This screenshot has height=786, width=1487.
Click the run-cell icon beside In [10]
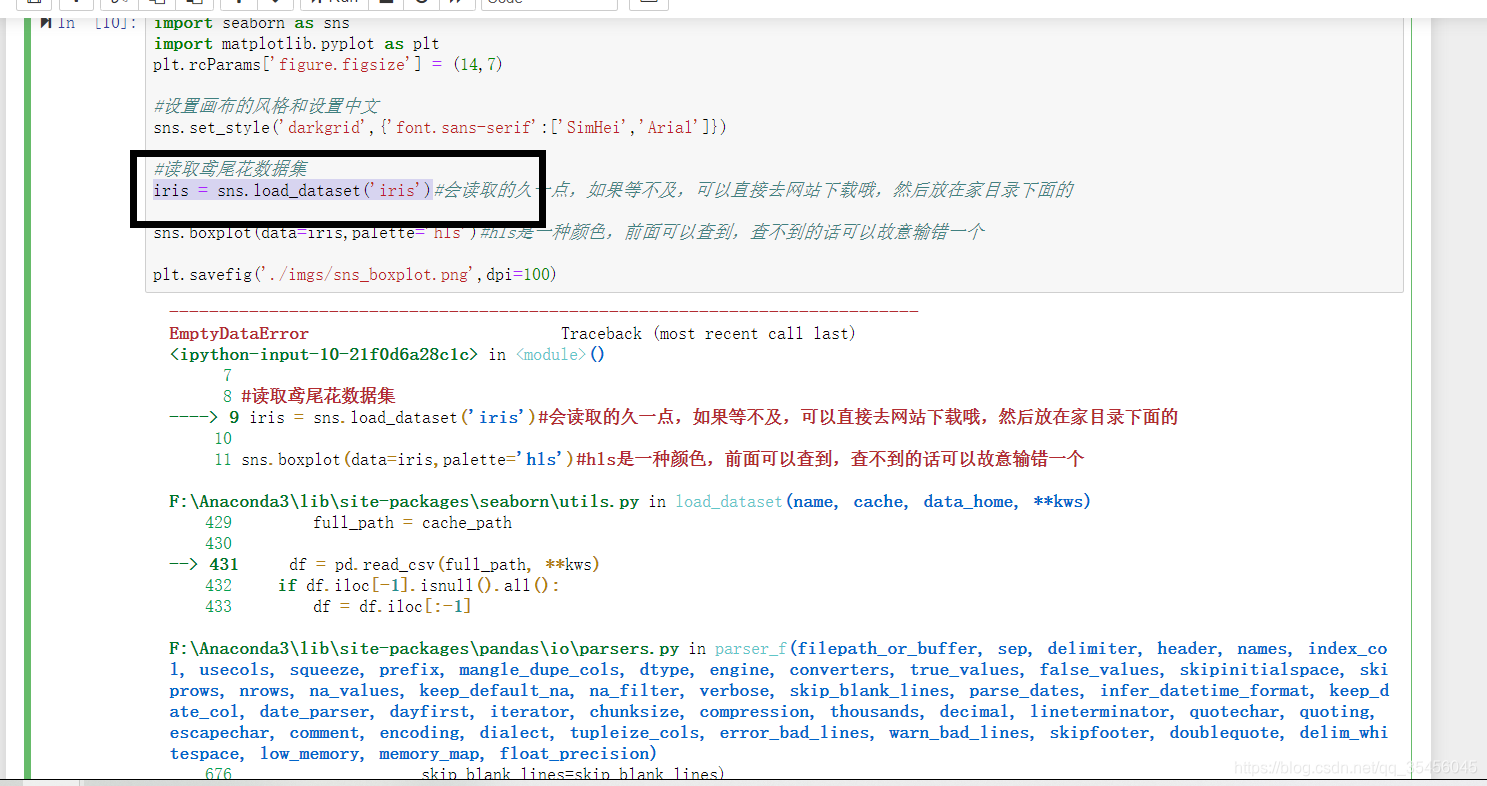[x=46, y=23]
